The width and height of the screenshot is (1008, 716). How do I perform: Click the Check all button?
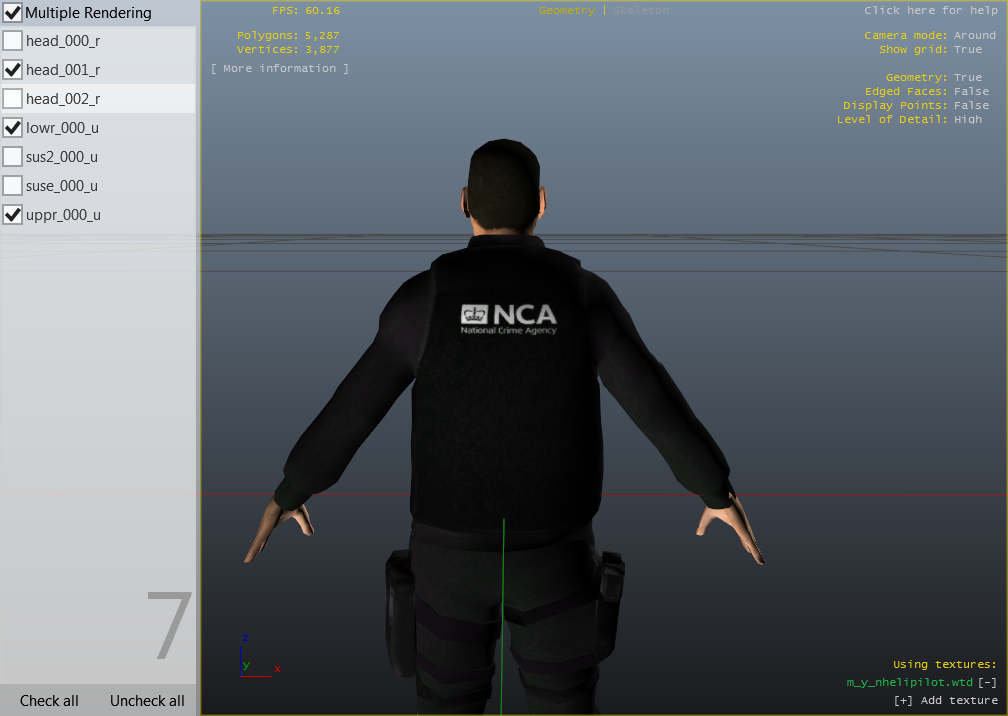[x=49, y=701]
